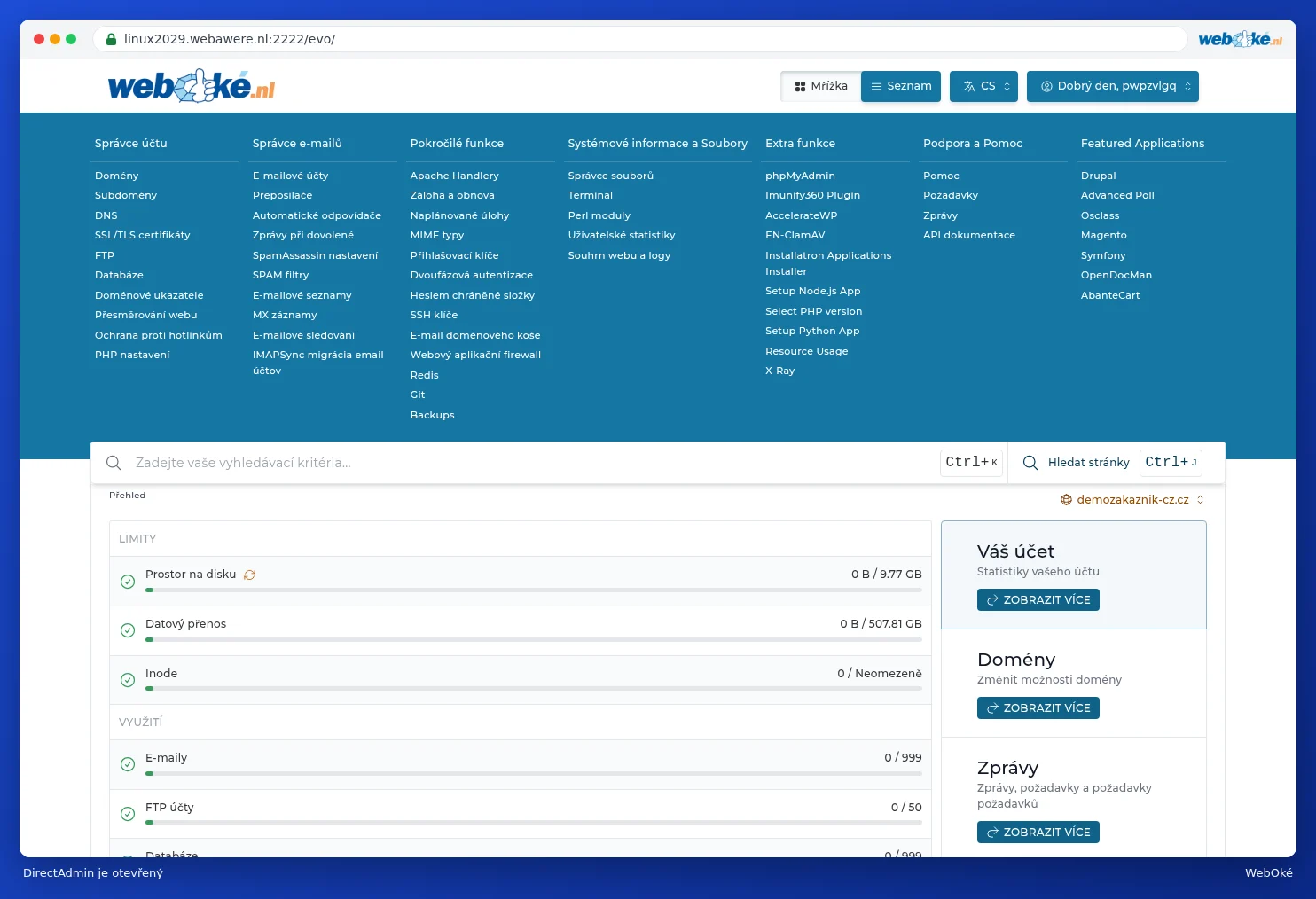Switch to Mřížka grid view

tap(821, 86)
